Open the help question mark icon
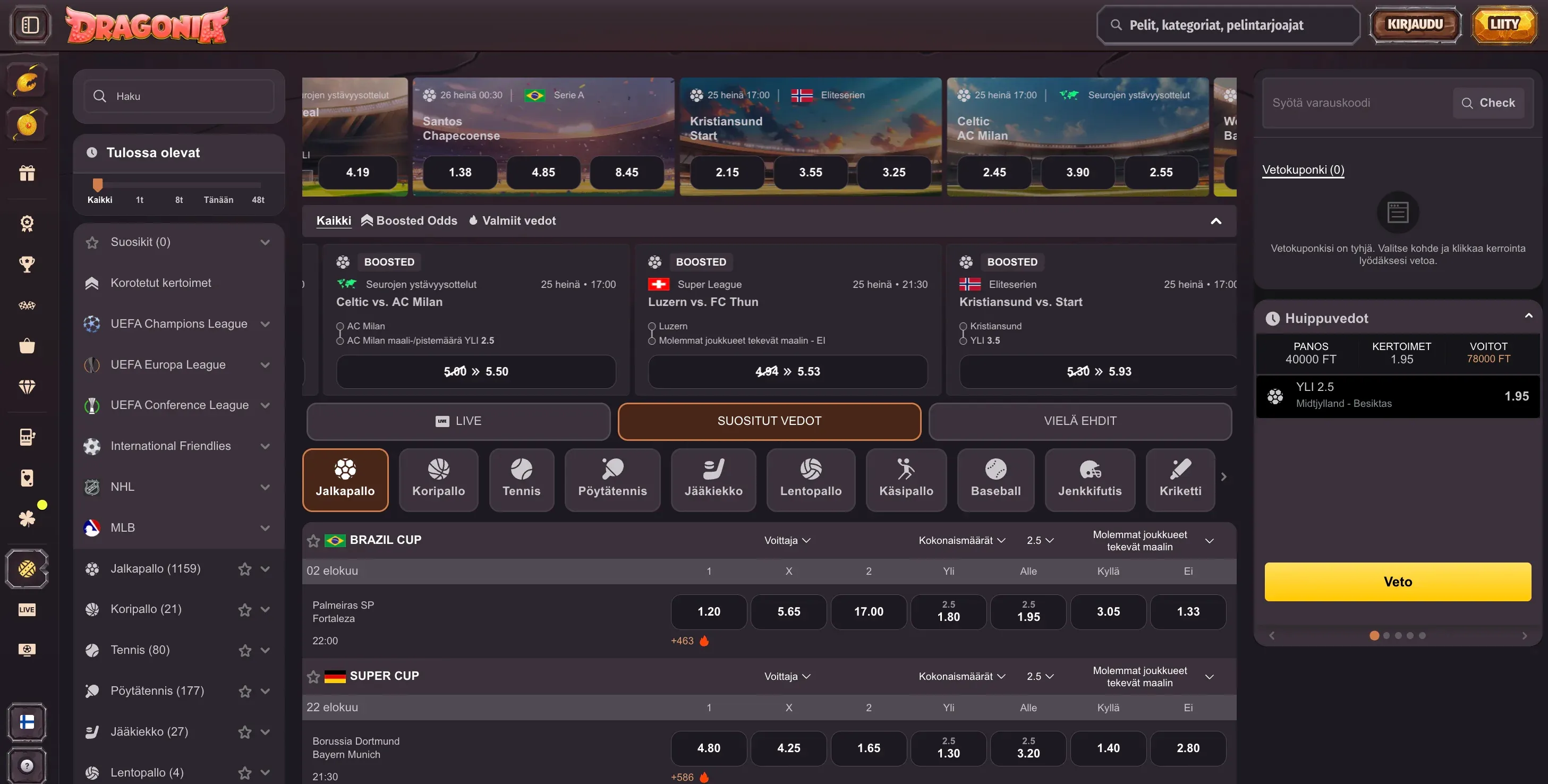Screen dimensions: 1548x784 click(x=27, y=765)
